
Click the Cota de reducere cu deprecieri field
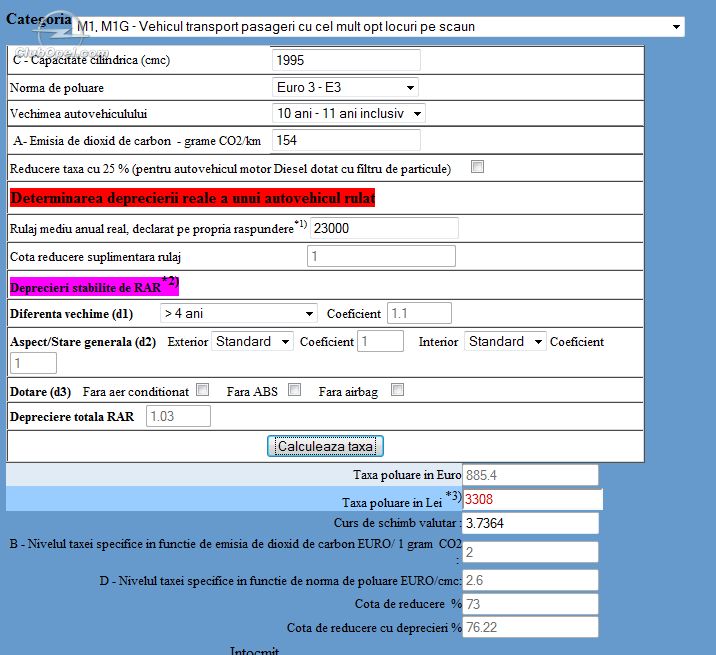pos(530,627)
